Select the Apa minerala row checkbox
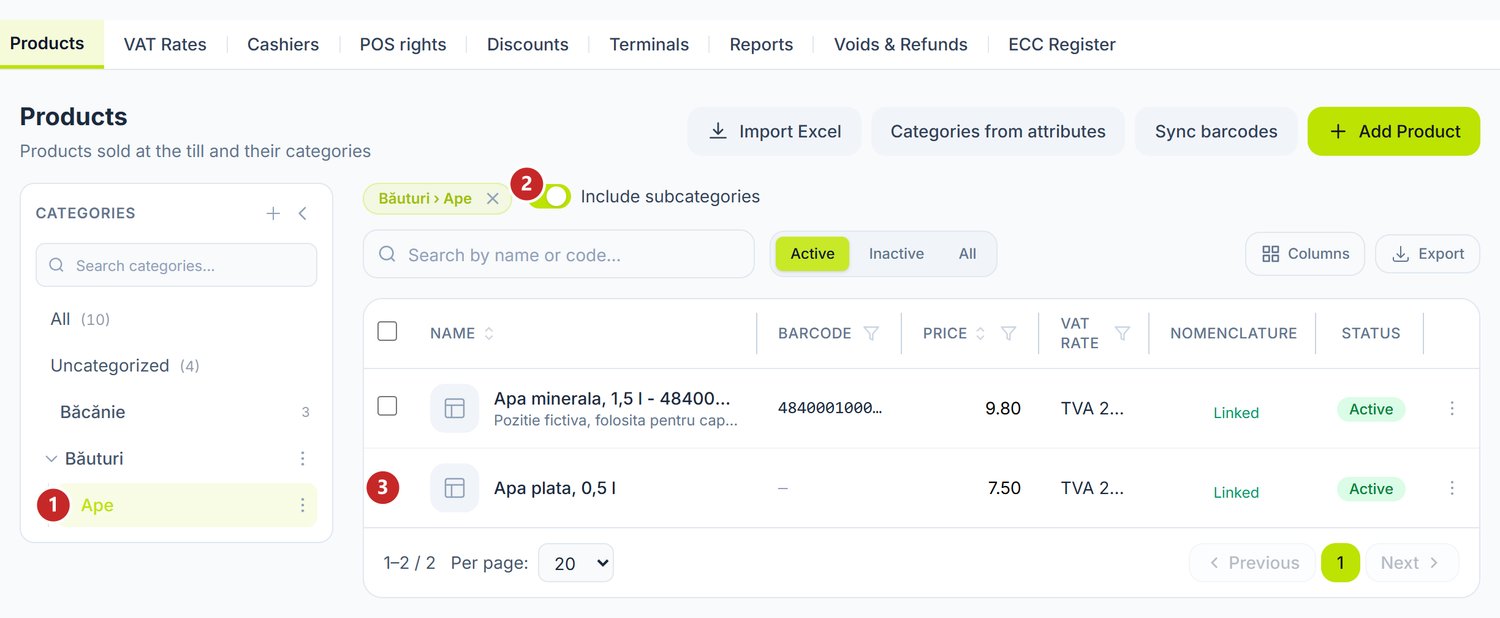The height and width of the screenshot is (618, 1500). [387, 406]
